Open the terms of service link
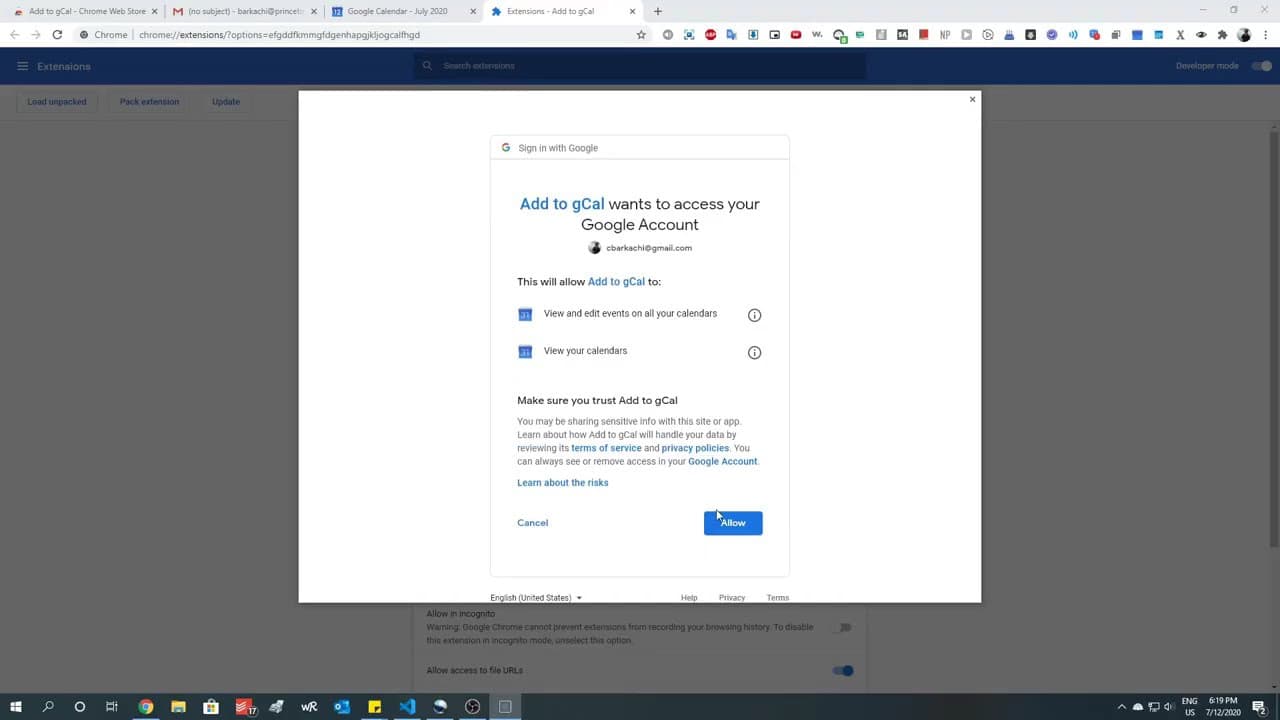The image size is (1280, 720). pyautogui.click(x=606, y=448)
